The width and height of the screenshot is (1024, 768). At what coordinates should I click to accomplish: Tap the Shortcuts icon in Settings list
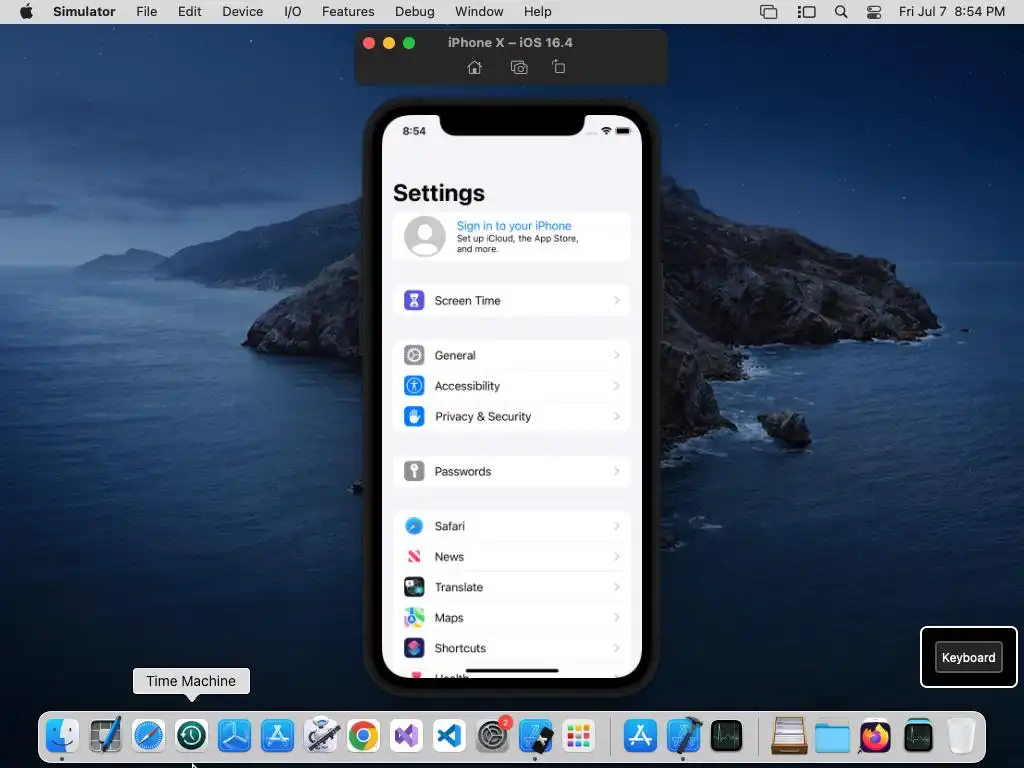coord(414,648)
